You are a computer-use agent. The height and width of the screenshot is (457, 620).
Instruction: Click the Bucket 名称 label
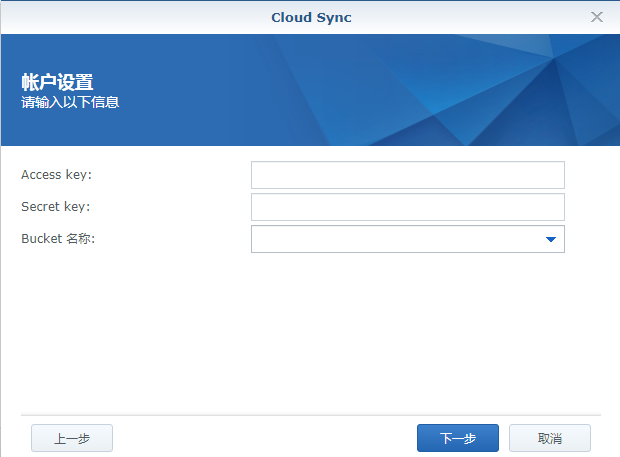pos(58,239)
